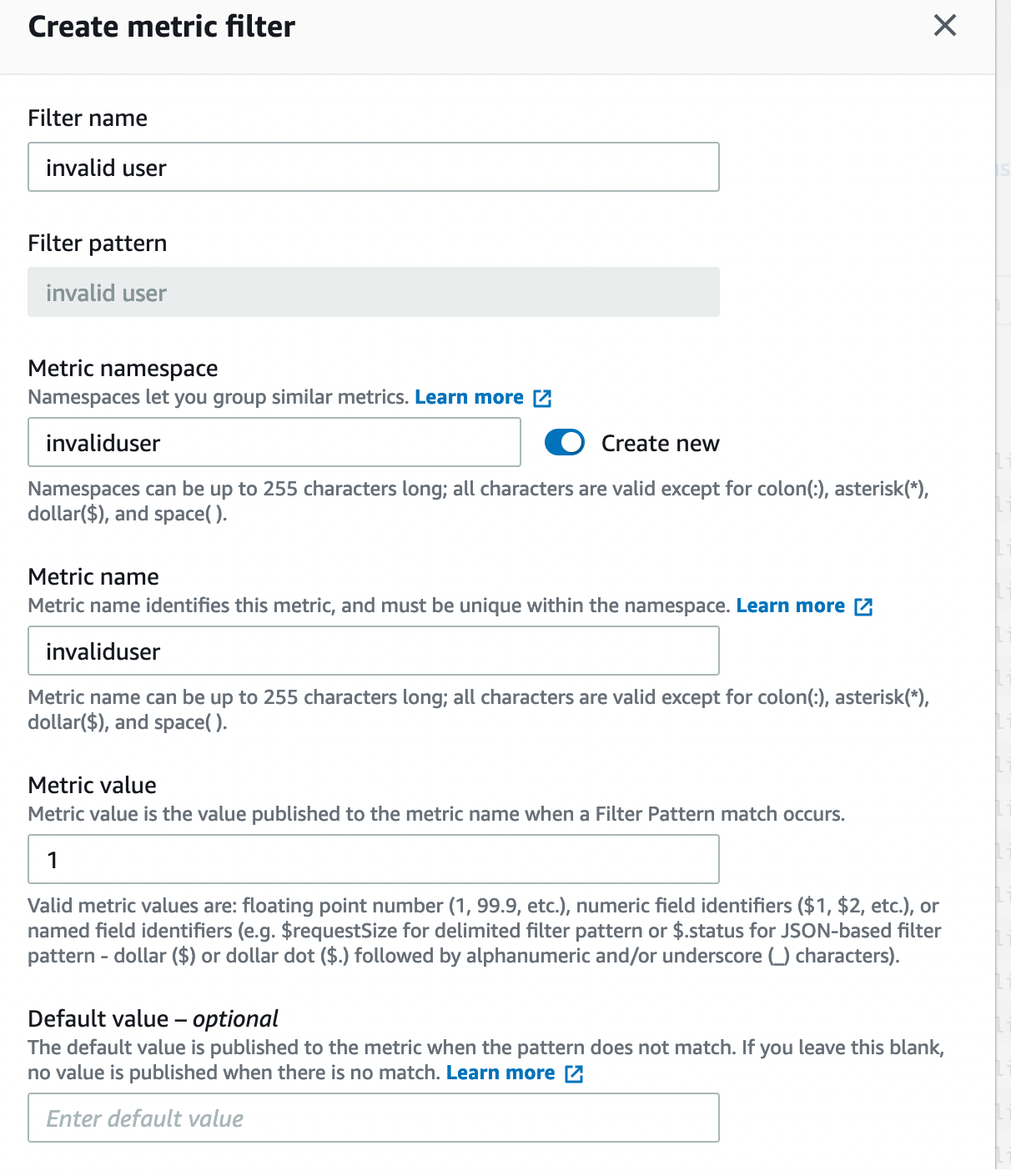The height and width of the screenshot is (1176, 1011).
Task: Click the Default value – optional label
Action: click(153, 1019)
